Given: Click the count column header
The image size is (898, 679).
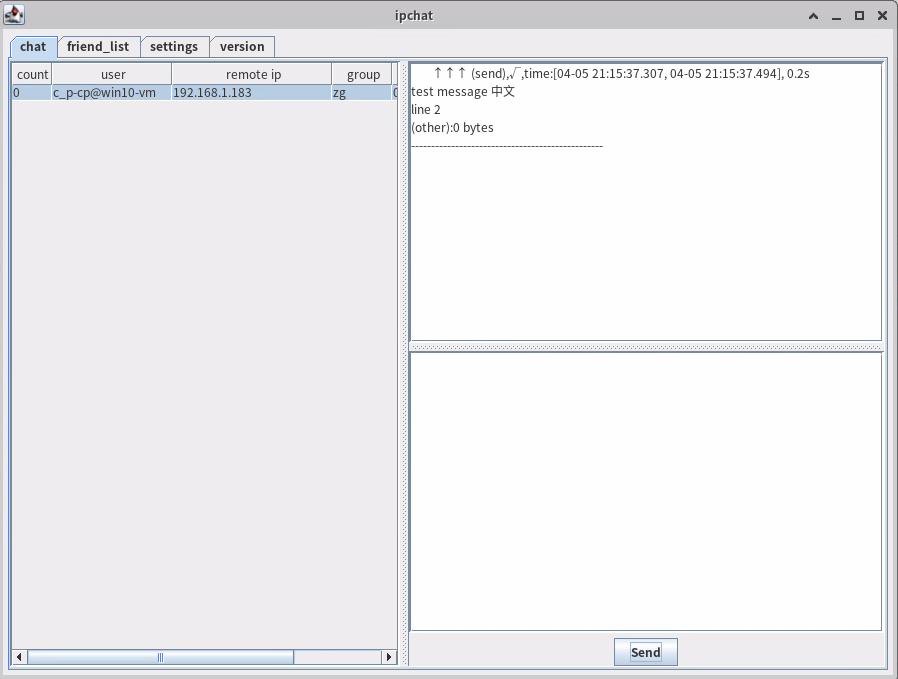Looking at the screenshot, I should pos(32,74).
